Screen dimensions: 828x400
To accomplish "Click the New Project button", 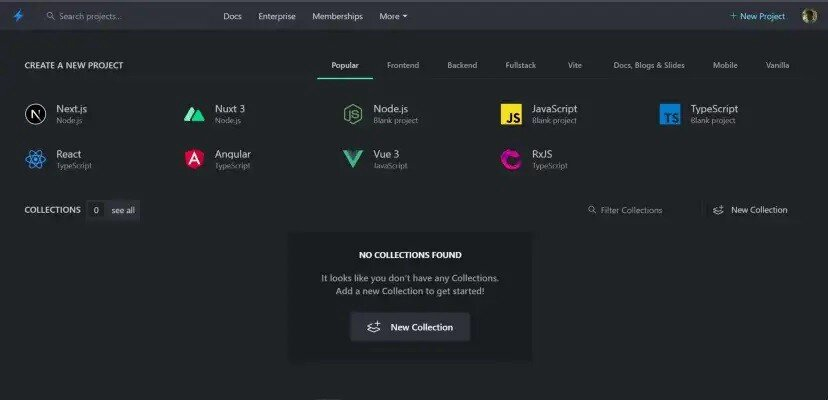I will pyautogui.click(x=758, y=16).
